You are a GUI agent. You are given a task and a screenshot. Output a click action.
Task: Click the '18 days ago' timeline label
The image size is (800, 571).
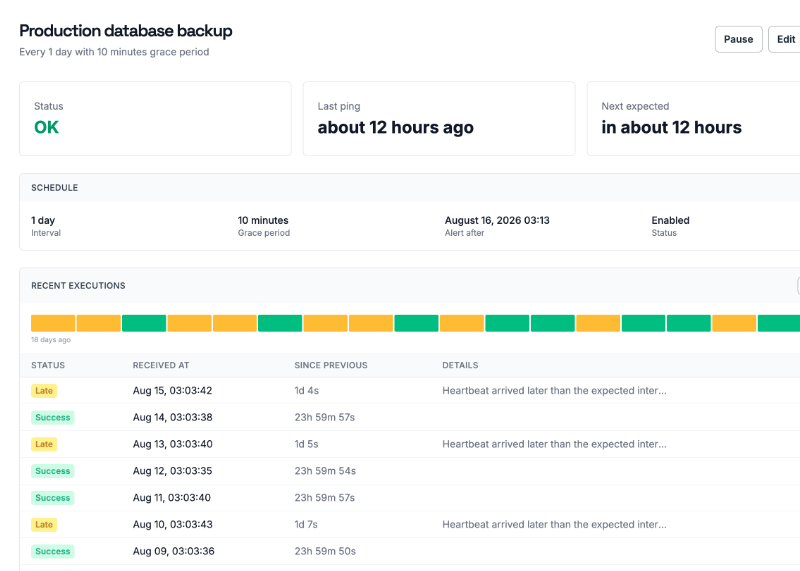[x=51, y=340]
